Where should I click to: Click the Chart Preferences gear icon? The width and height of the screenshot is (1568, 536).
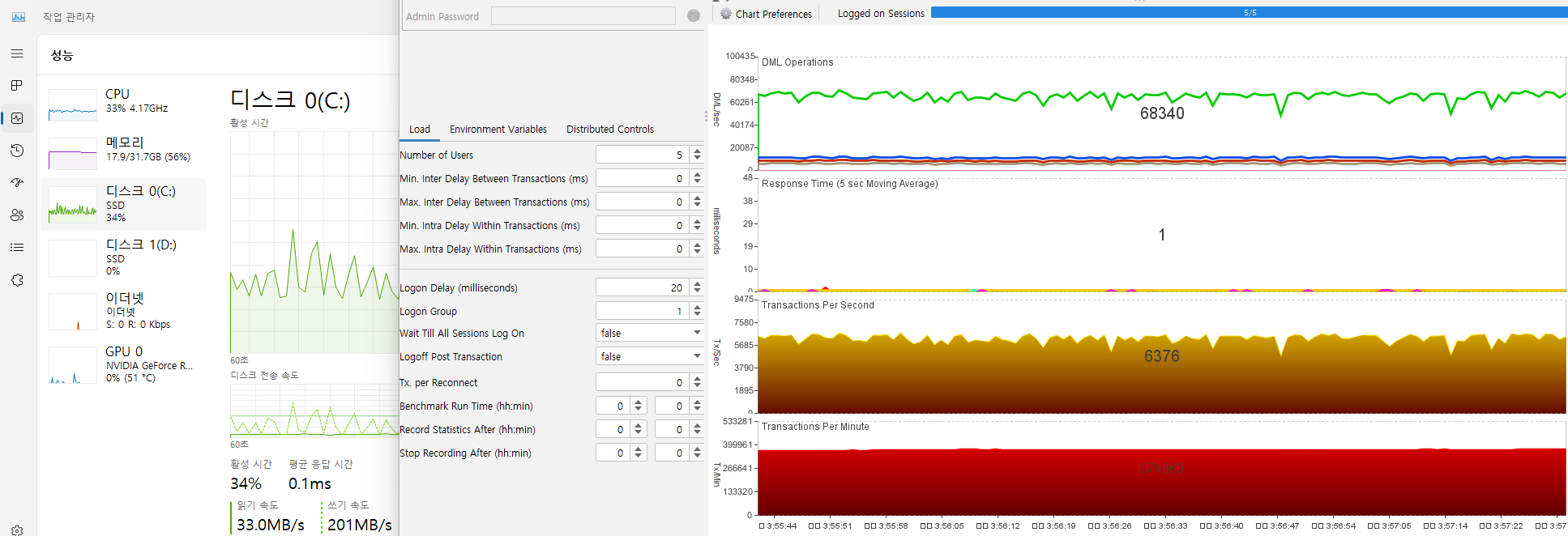click(x=725, y=14)
